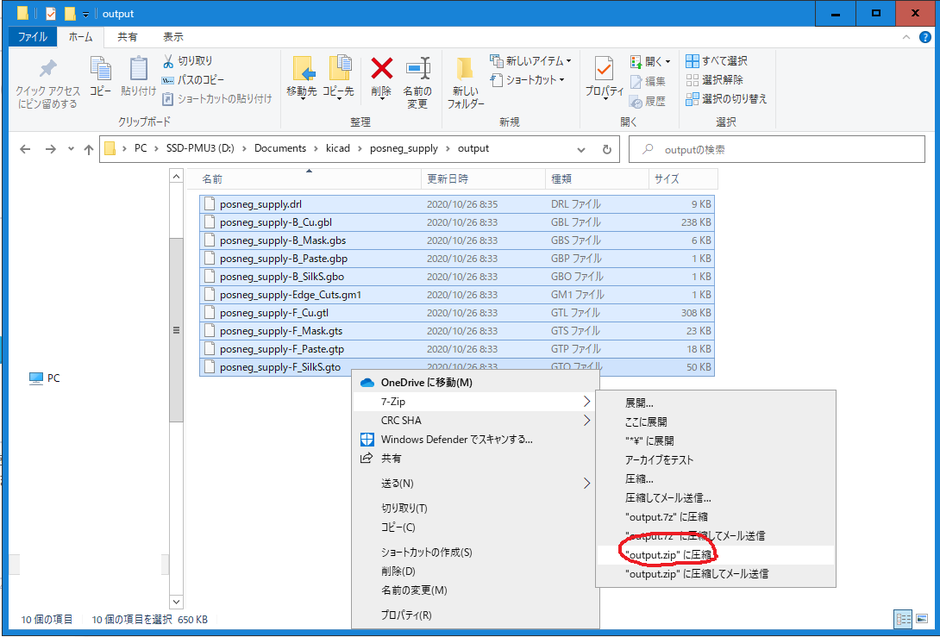Click Copy Path (パスのコピー)
Viewport: 940px width, 637px height.
coord(193,80)
